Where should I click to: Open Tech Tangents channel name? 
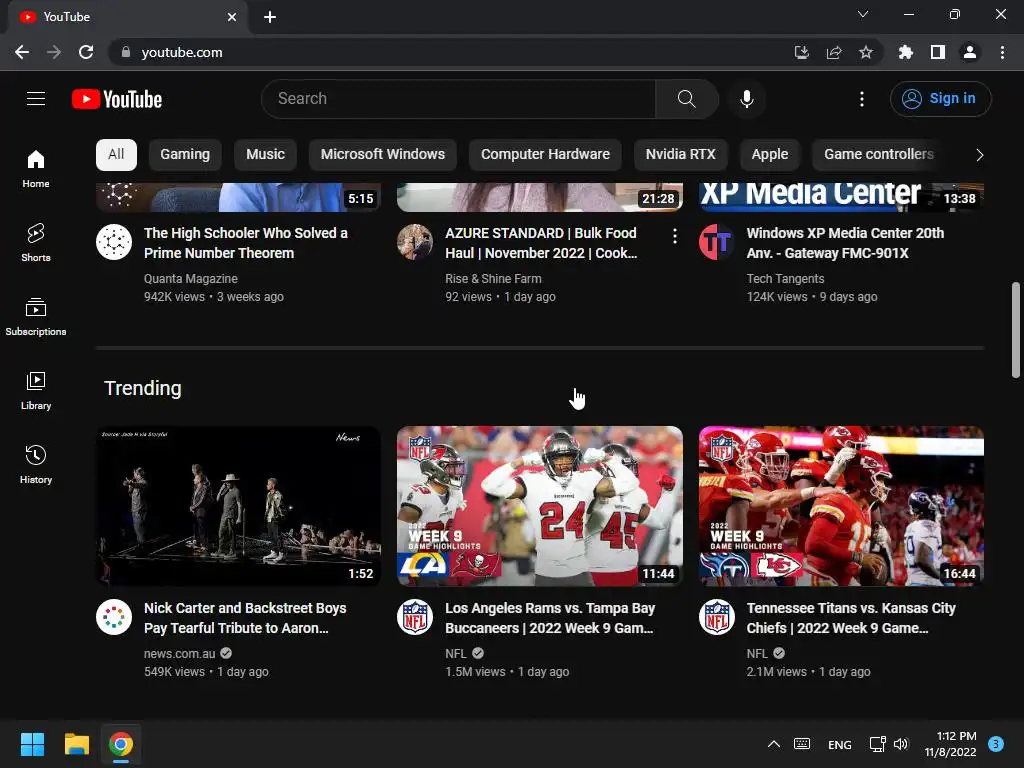[785, 279]
